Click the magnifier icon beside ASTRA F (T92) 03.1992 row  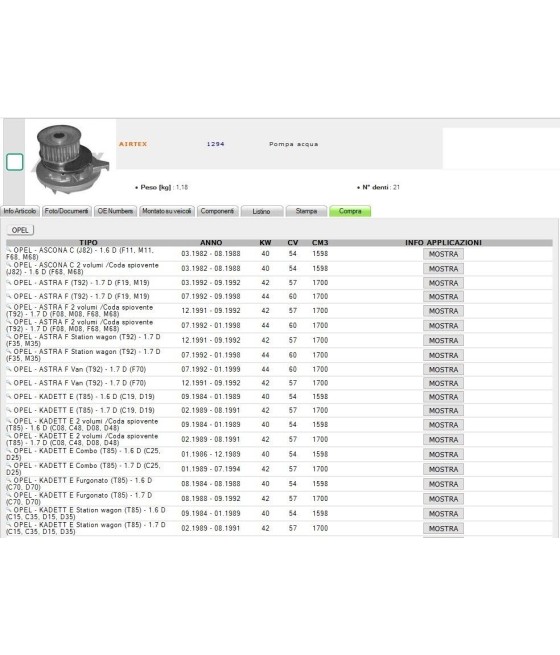[x=9, y=282]
